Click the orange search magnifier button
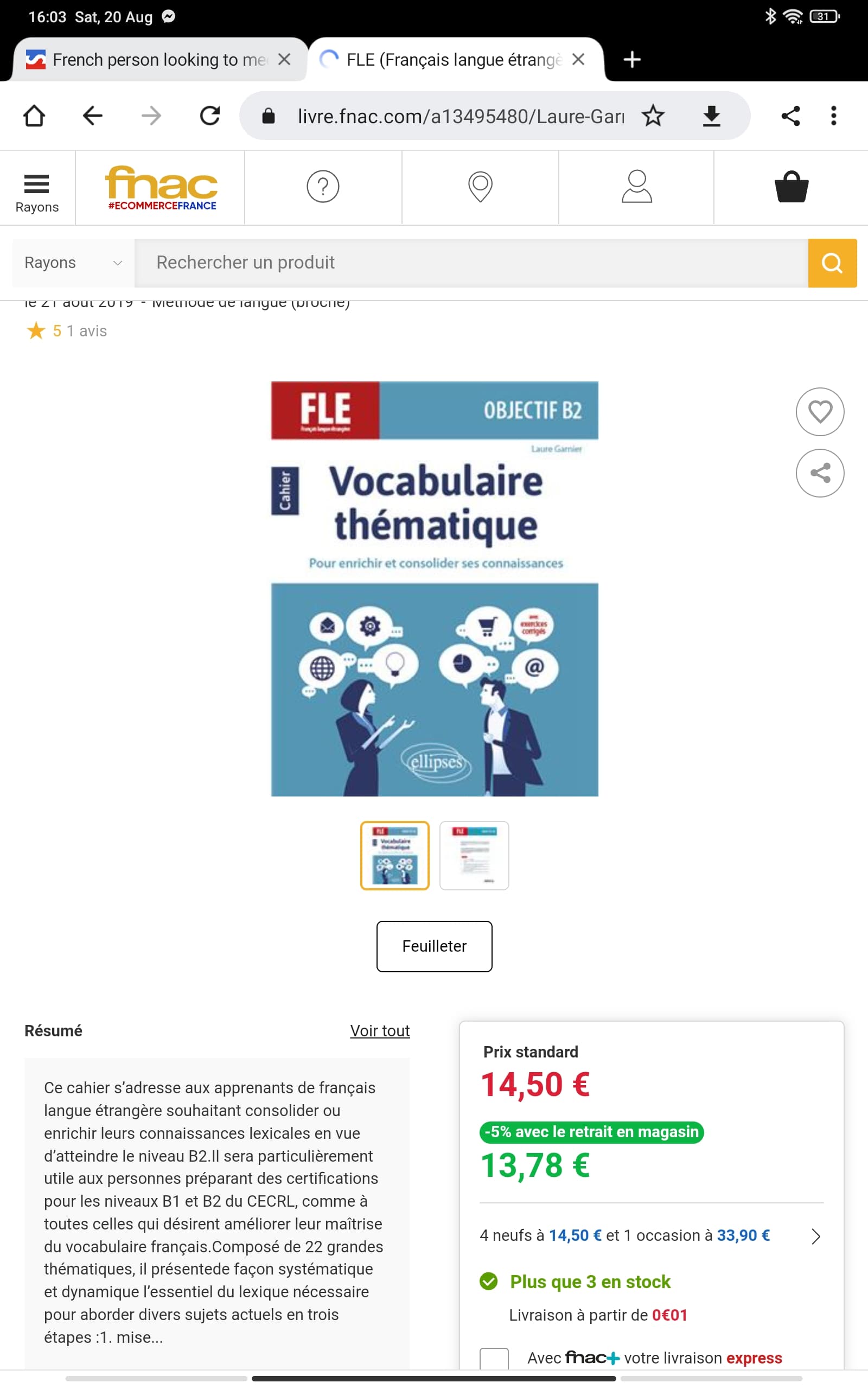Screen dimensions: 868x1389 point(832,263)
